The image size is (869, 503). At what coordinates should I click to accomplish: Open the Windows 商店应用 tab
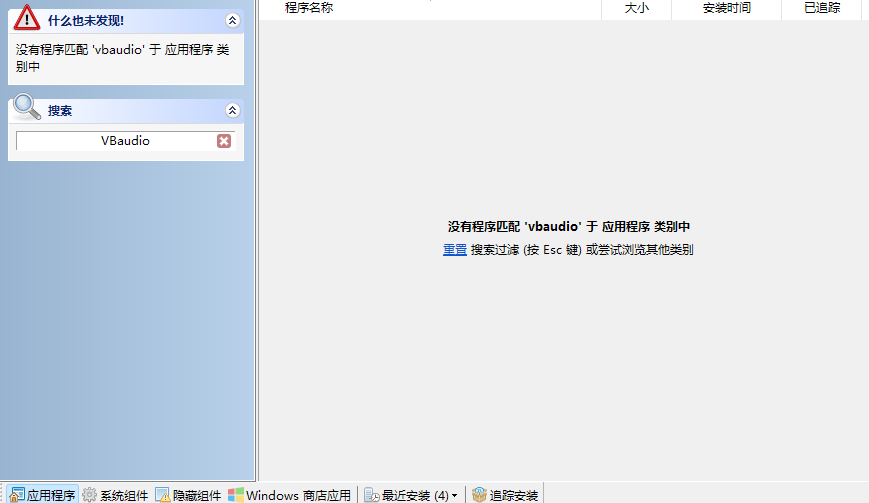[290, 495]
